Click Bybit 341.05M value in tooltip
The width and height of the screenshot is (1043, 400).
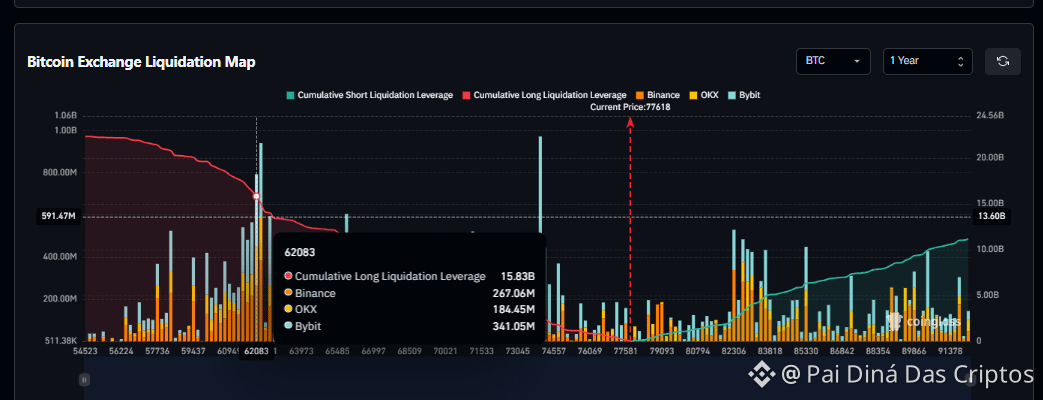coord(513,326)
